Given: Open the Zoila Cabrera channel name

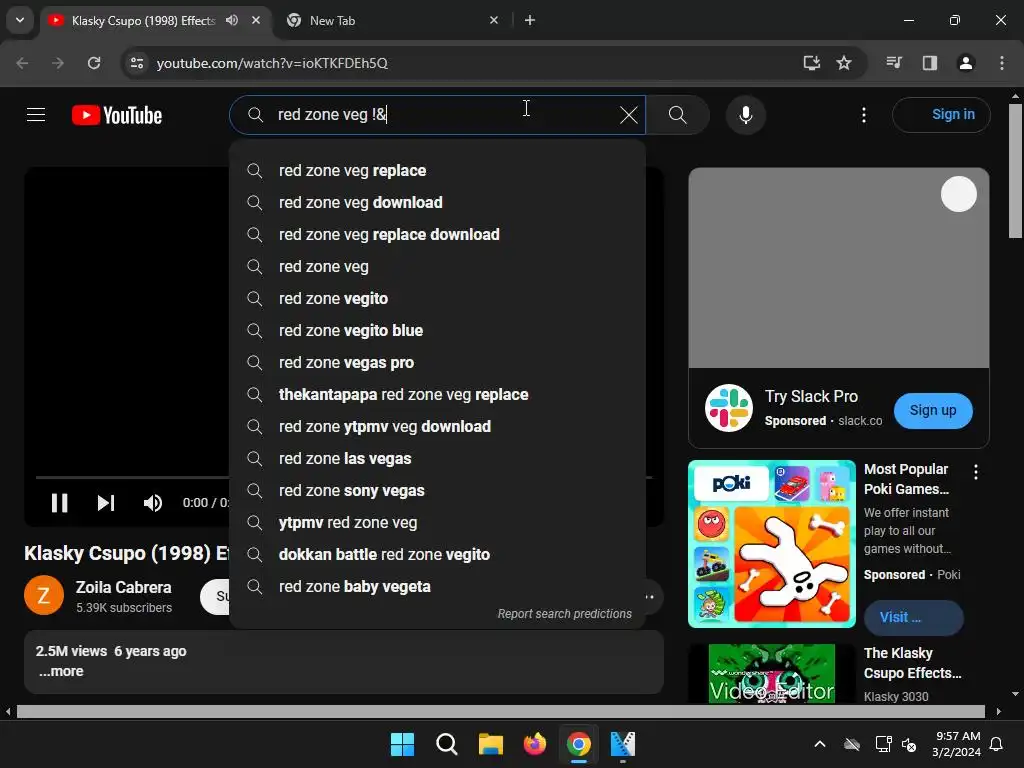Looking at the screenshot, I should coord(123,587).
